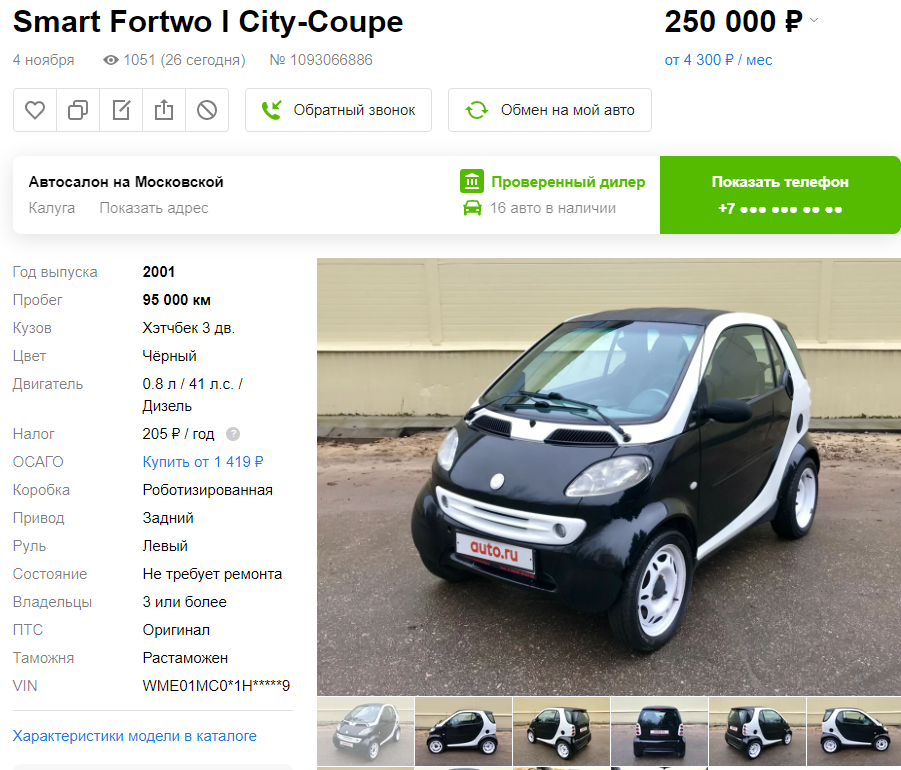The width and height of the screenshot is (901, 770).
Task: Open the main Smart car photo
Action: [609, 476]
